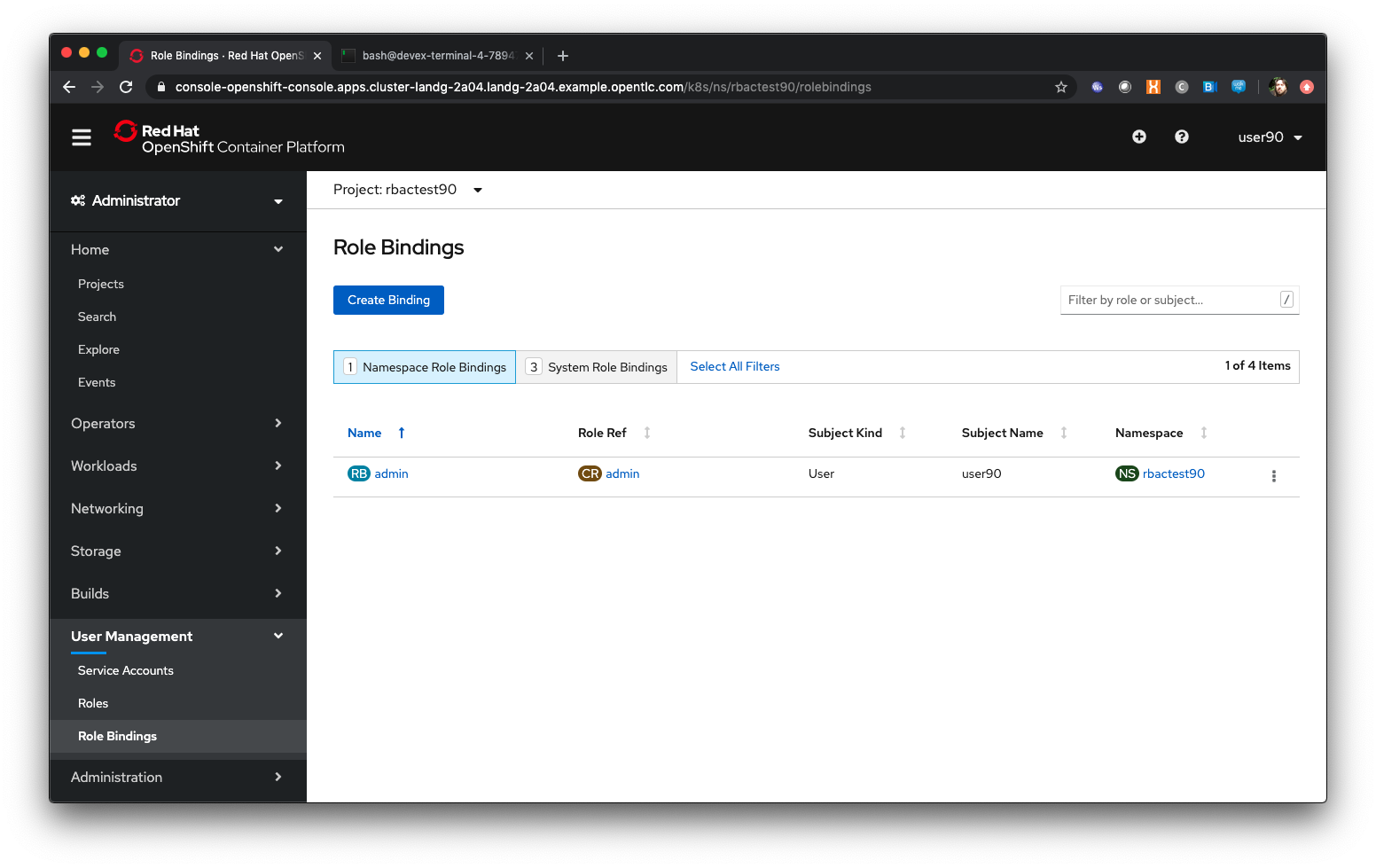Click the Red Hat OpenShift logo

(x=230, y=137)
